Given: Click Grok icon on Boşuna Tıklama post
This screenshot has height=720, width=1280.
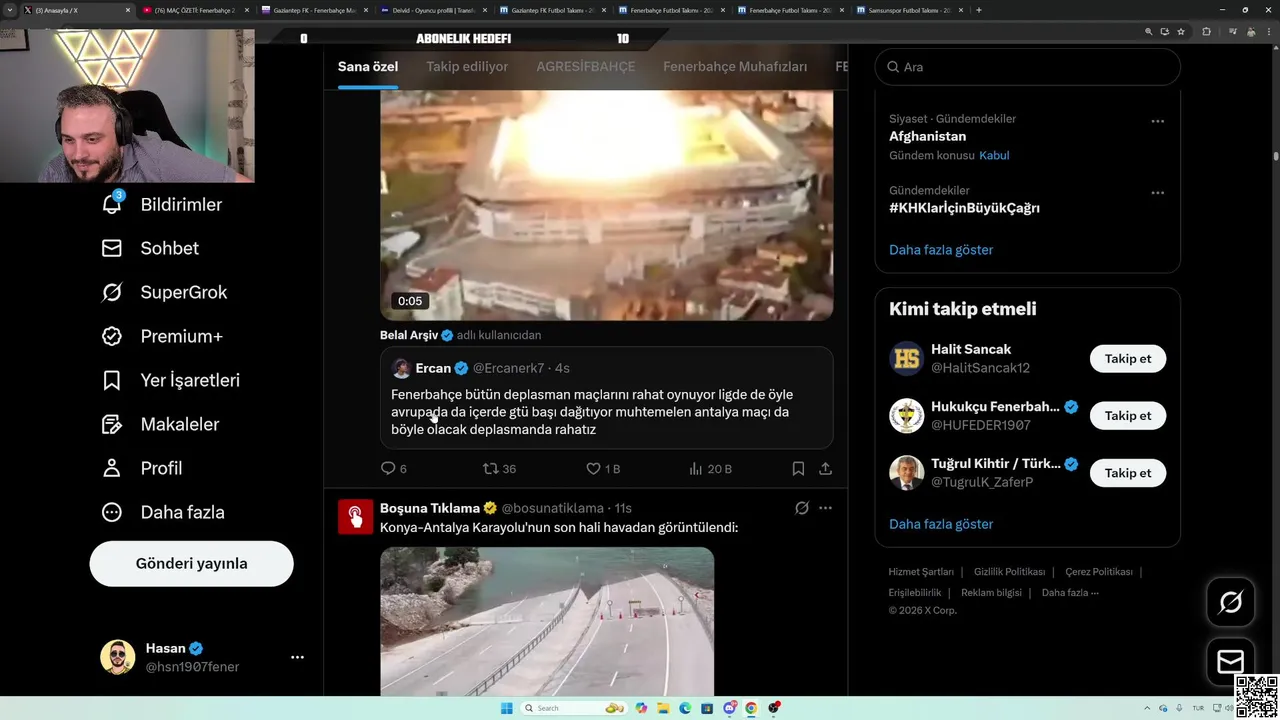Looking at the screenshot, I should pyautogui.click(x=801, y=508).
